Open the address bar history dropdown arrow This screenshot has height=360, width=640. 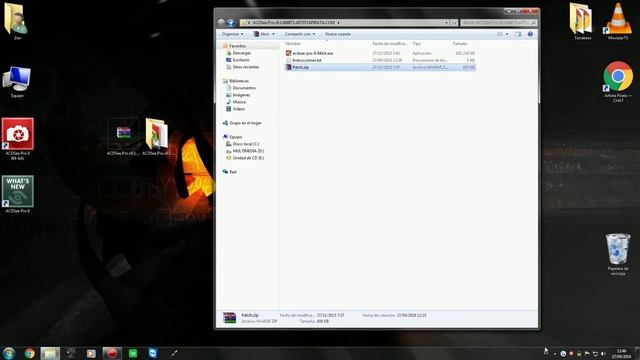(446, 22)
